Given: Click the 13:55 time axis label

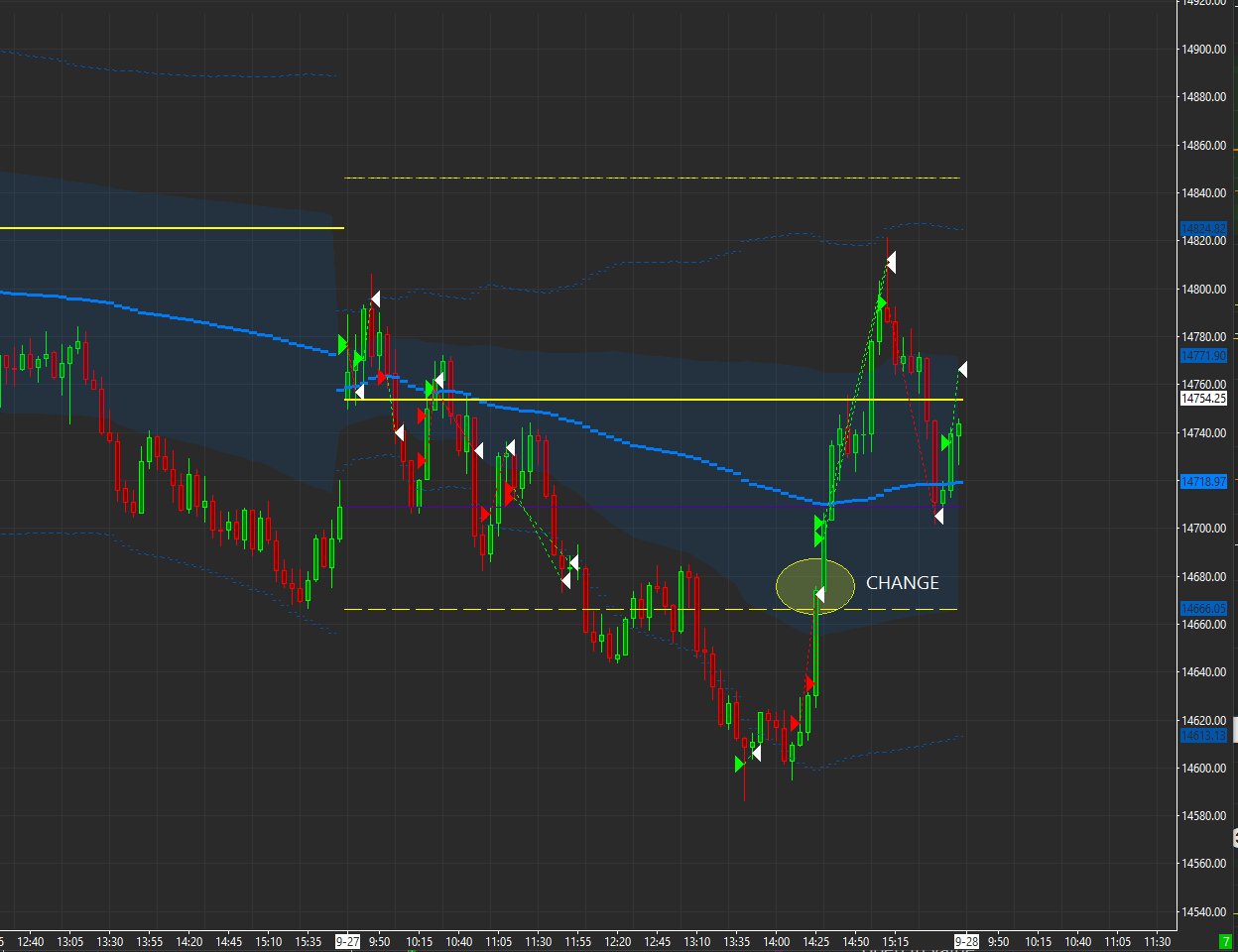Looking at the screenshot, I should [x=150, y=942].
